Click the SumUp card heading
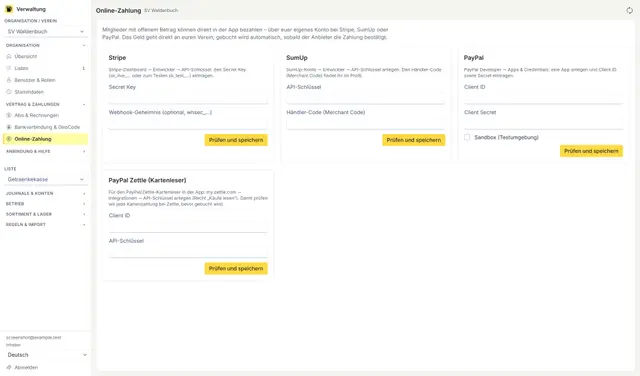This screenshot has width=640, height=376. [x=297, y=58]
